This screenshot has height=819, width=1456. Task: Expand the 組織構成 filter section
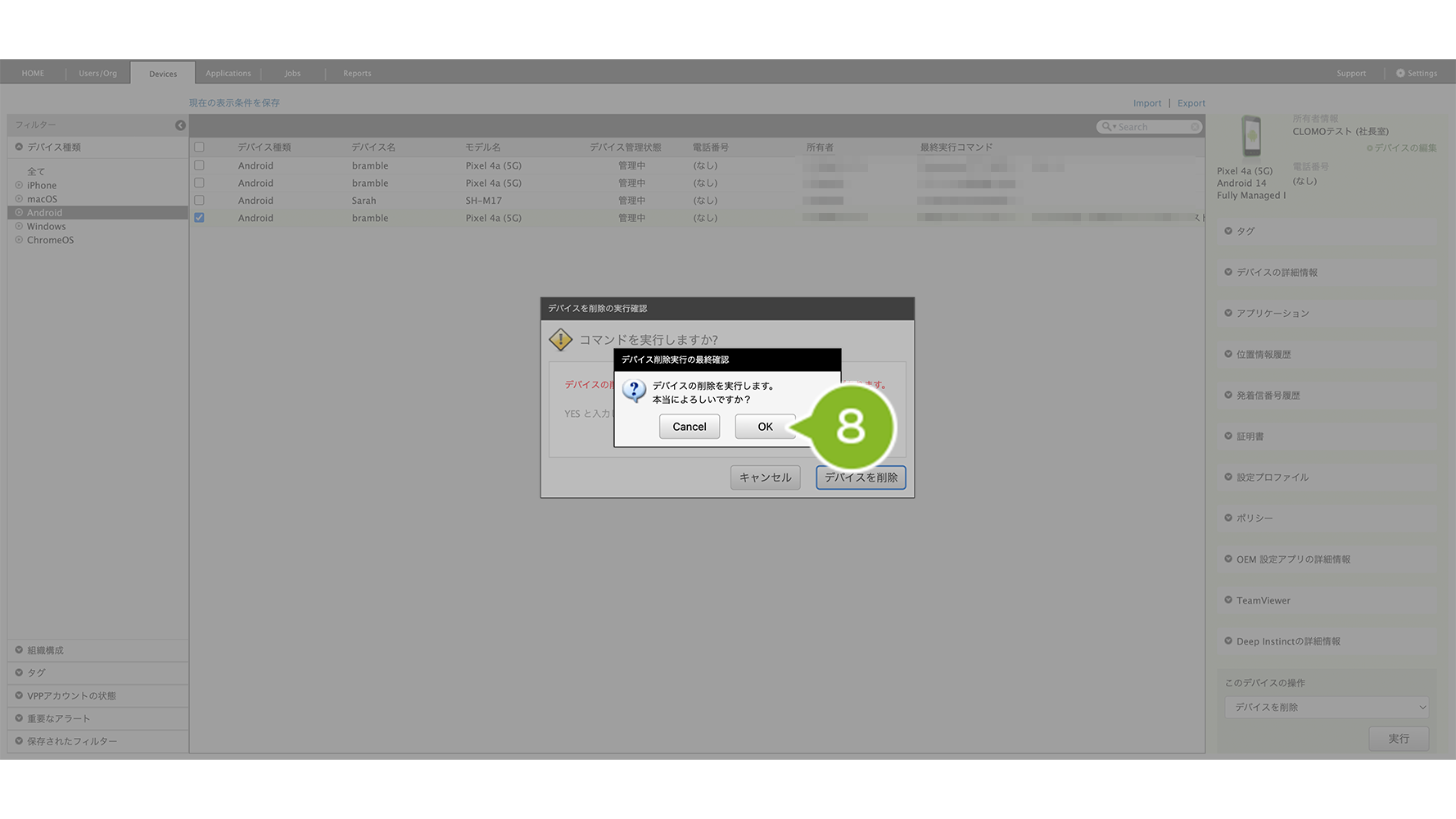click(45, 650)
